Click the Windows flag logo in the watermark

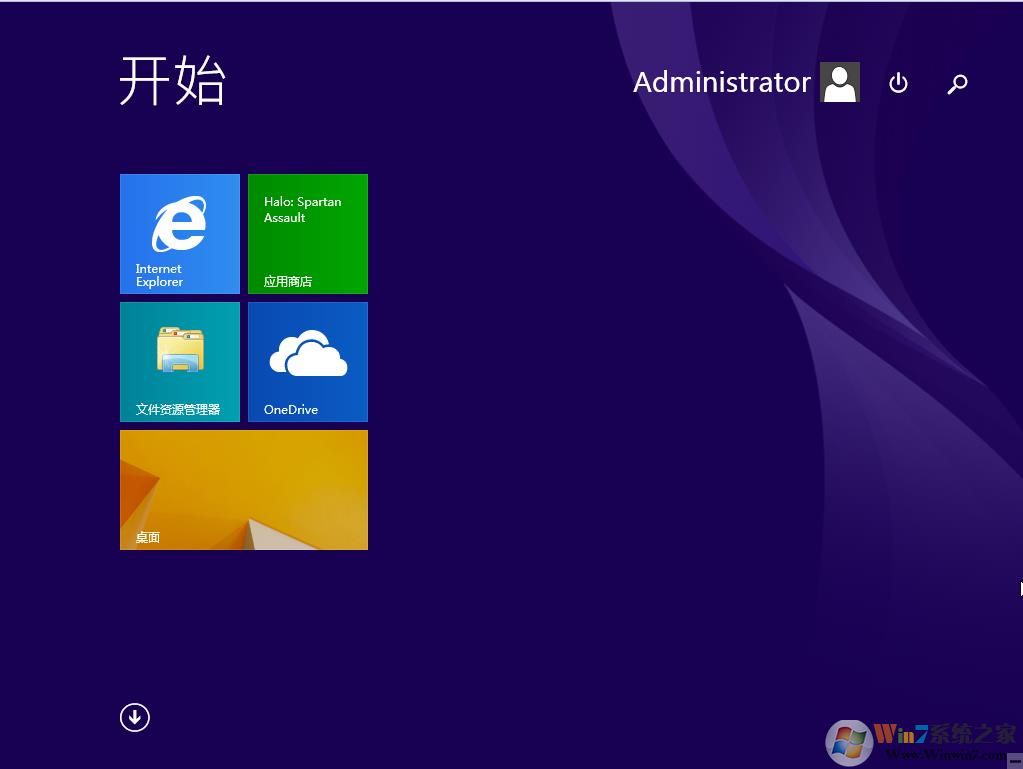click(848, 743)
